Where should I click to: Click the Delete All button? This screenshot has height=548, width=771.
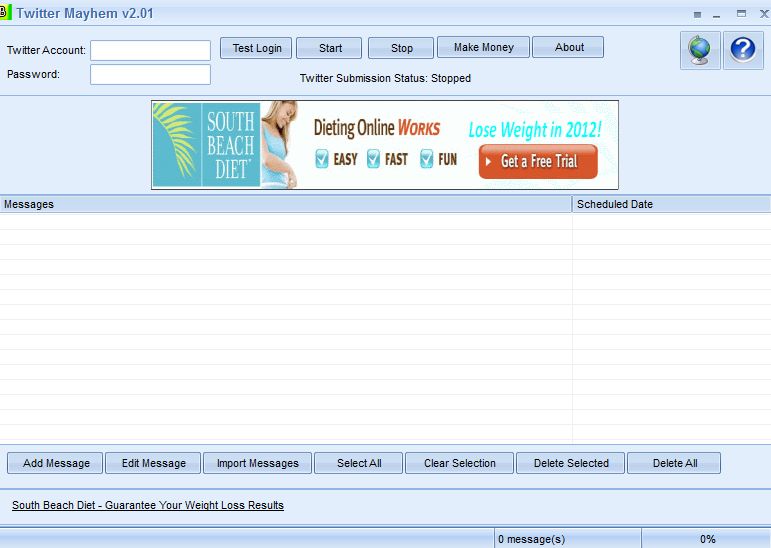674,463
